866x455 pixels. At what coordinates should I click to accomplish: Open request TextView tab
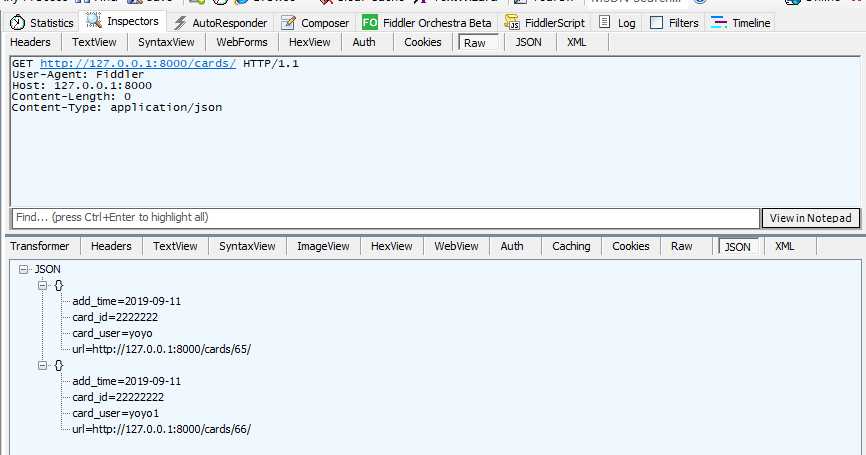click(94, 42)
